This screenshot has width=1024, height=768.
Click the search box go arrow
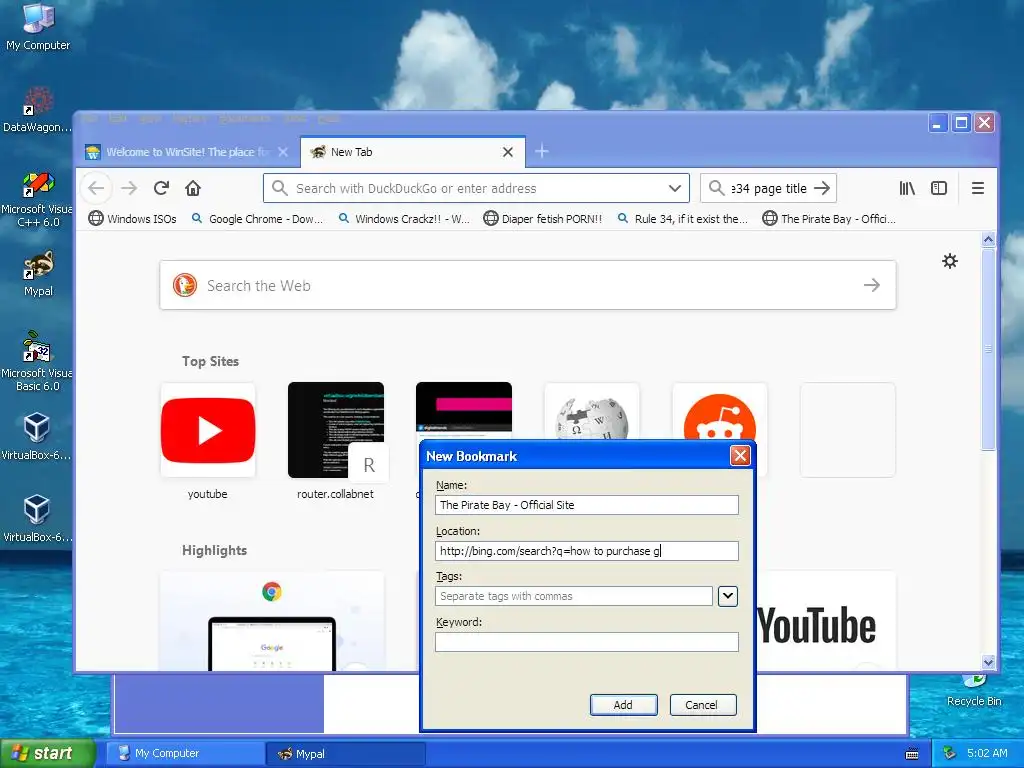[822, 188]
